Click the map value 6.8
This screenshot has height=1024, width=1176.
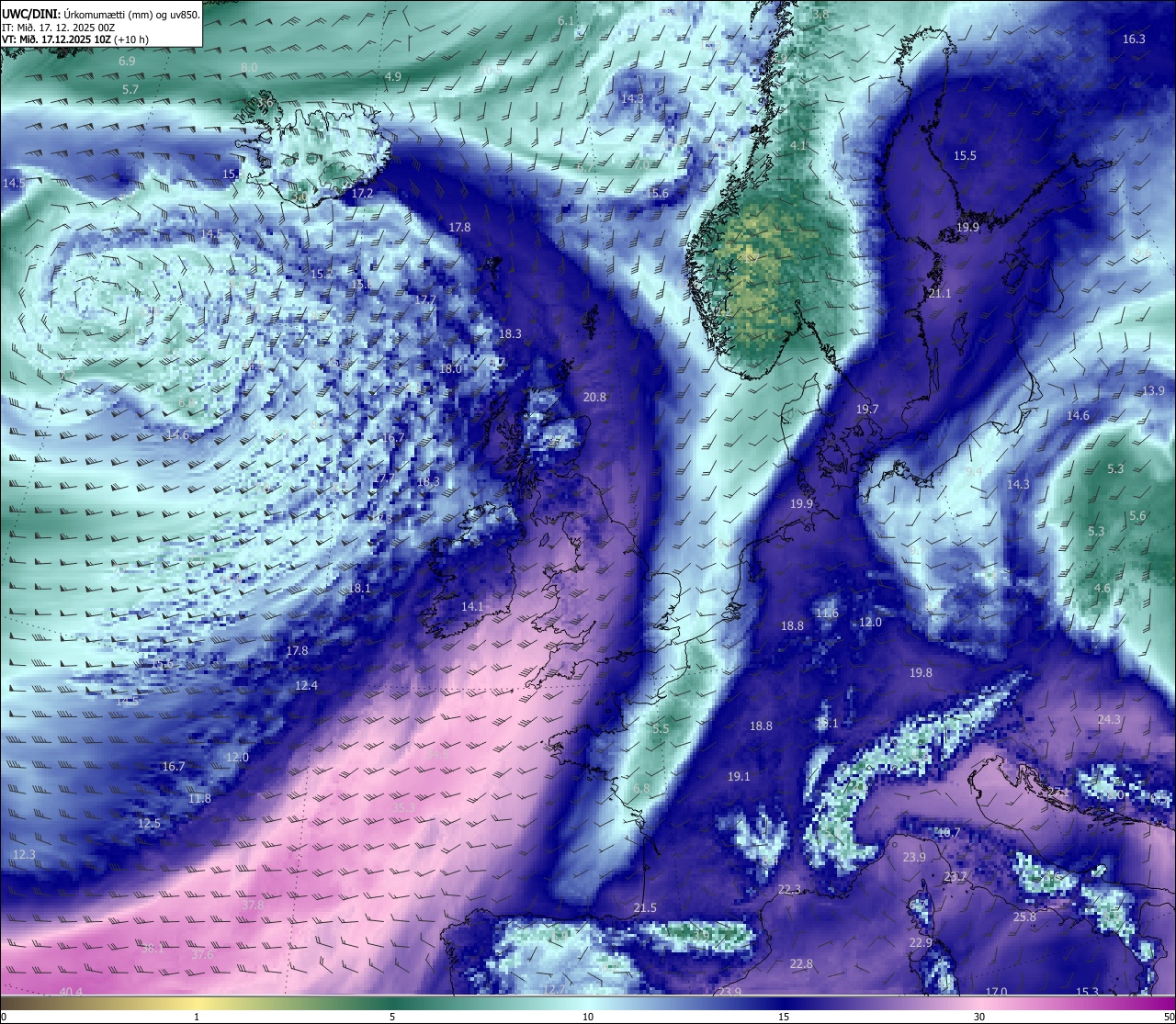pos(641,789)
